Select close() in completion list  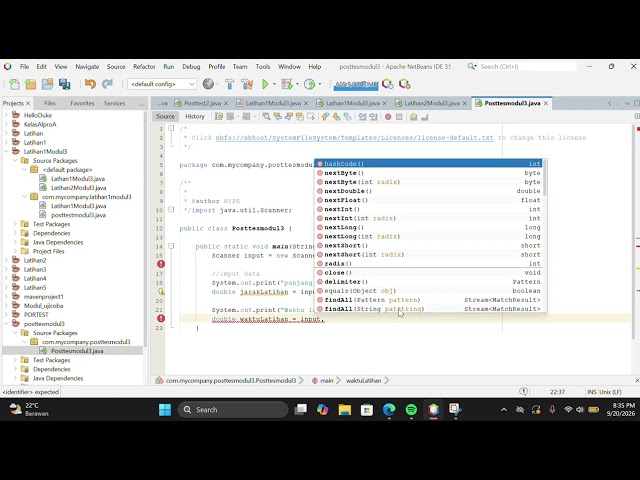click(x=429, y=273)
